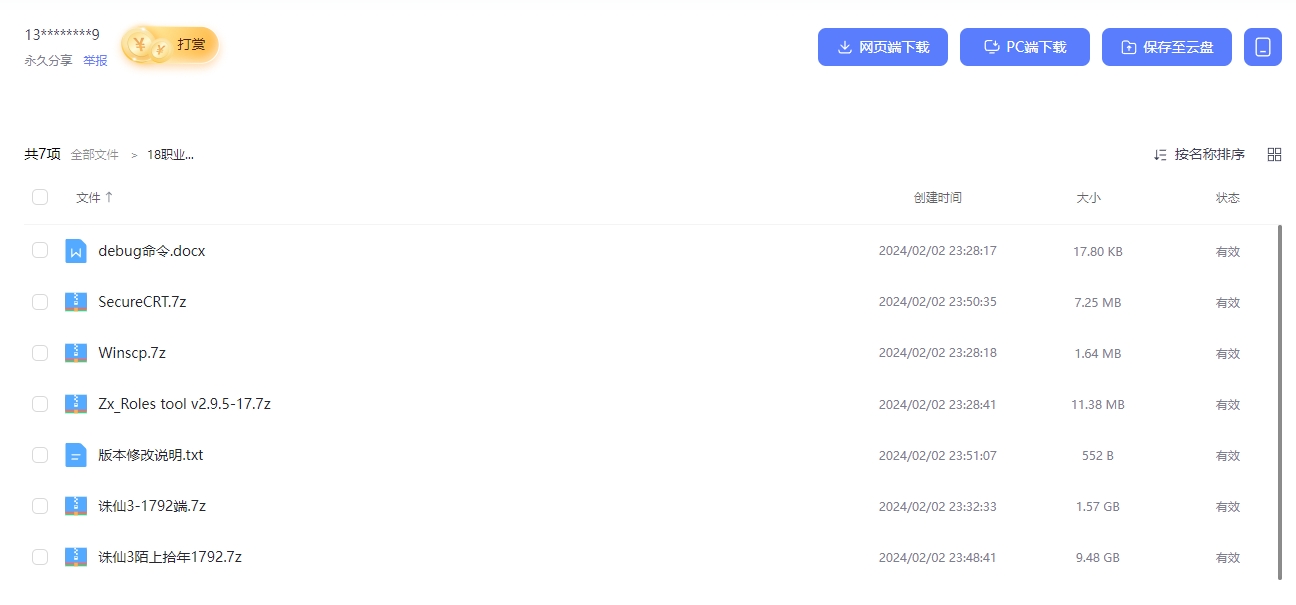Click the text file icon beside 版本修改说明.txt
The height and width of the screenshot is (605, 1296).
coord(76,455)
